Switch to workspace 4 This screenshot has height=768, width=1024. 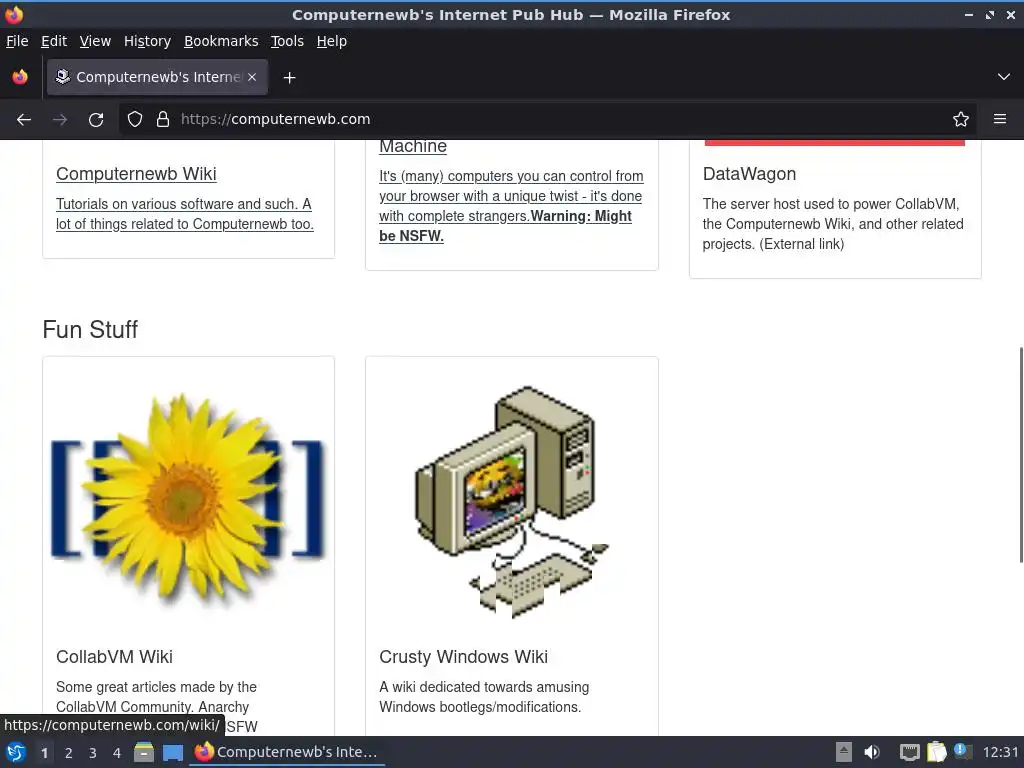[117, 752]
